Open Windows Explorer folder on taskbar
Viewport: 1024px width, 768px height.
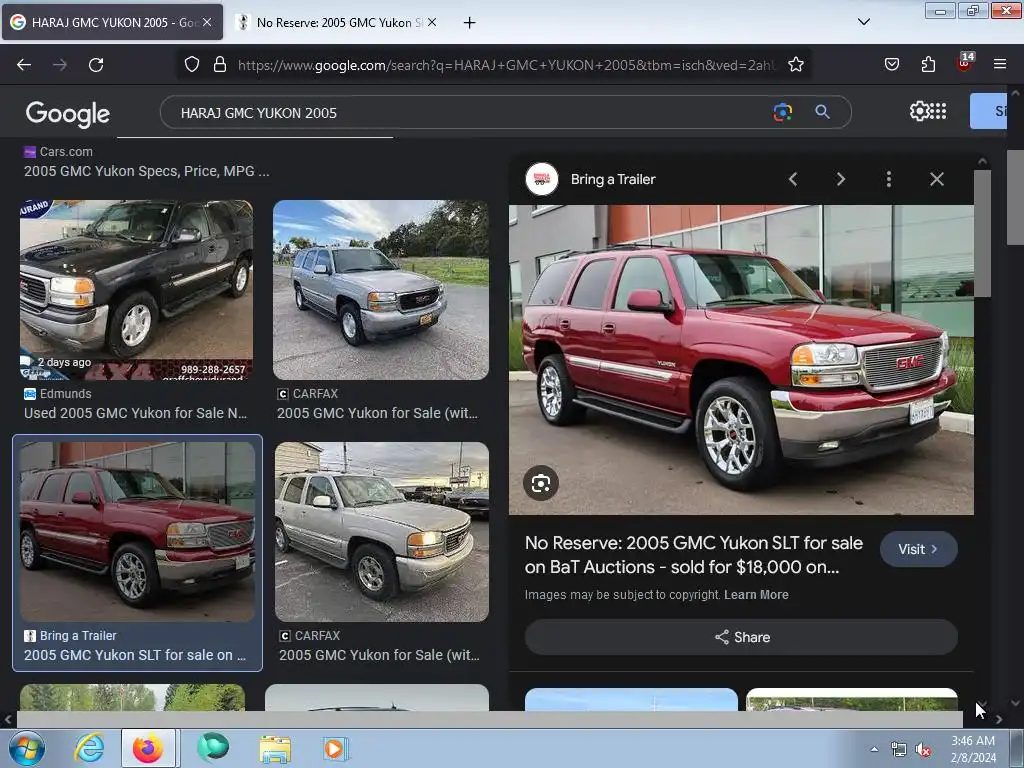tap(275, 749)
